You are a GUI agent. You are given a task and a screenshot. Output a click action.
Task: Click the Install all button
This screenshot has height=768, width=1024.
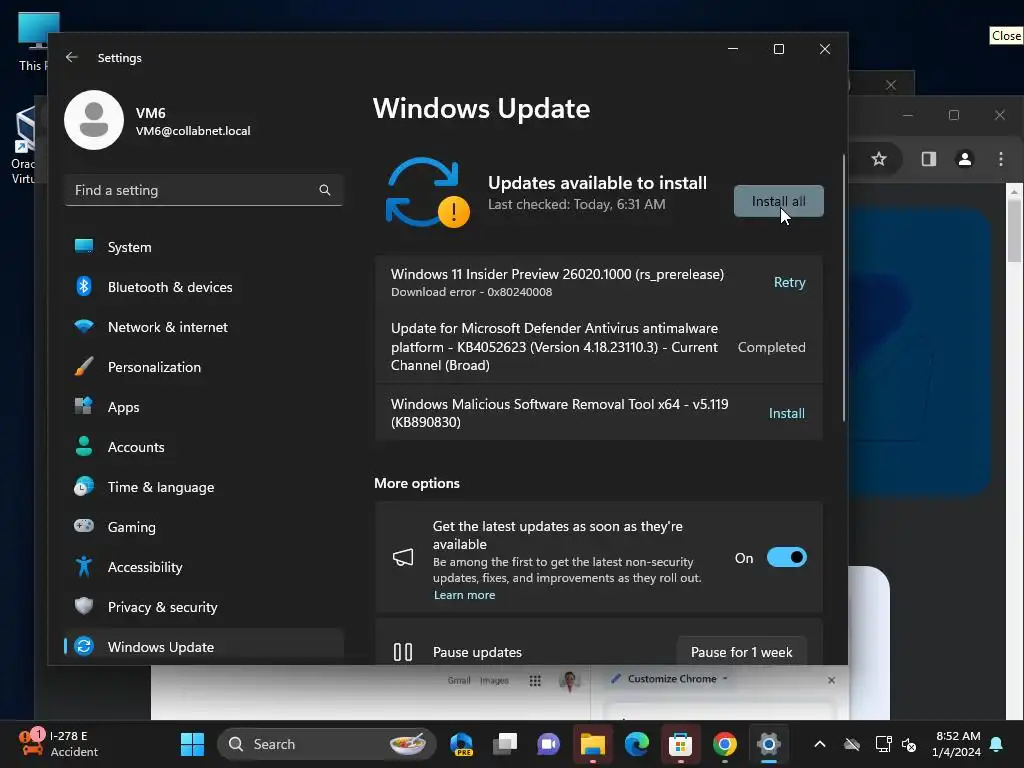[778, 201]
